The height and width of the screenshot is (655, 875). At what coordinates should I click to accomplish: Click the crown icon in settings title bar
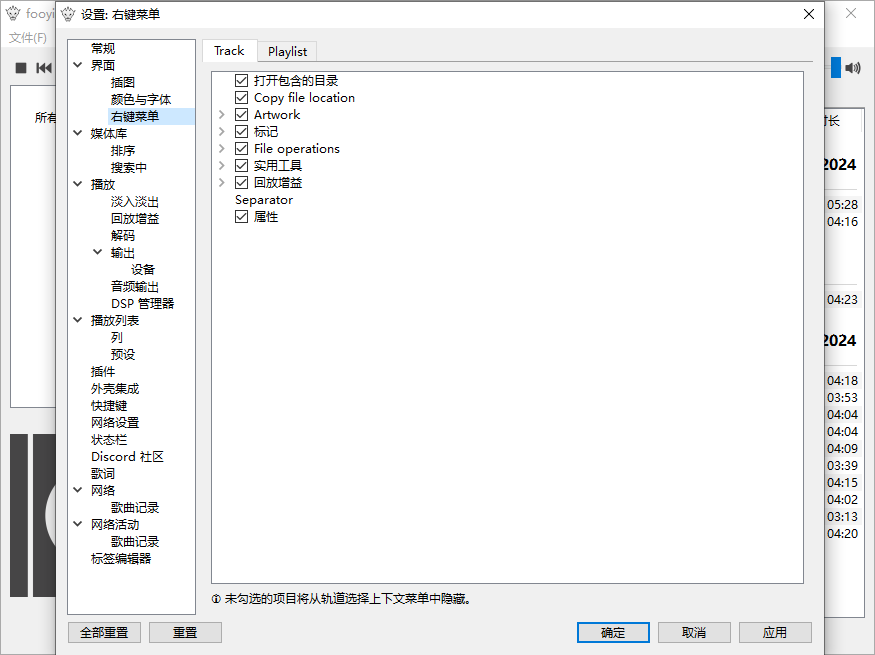(x=66, y=13)
